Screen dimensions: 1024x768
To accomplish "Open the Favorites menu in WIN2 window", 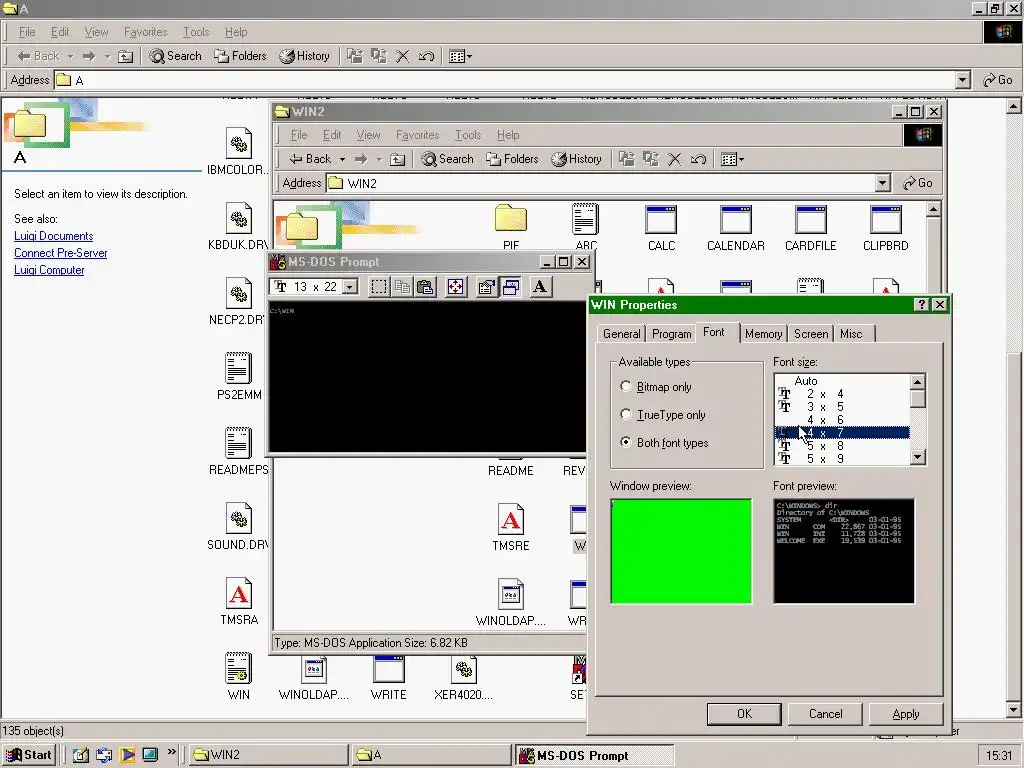I will (x=417, y=135).
